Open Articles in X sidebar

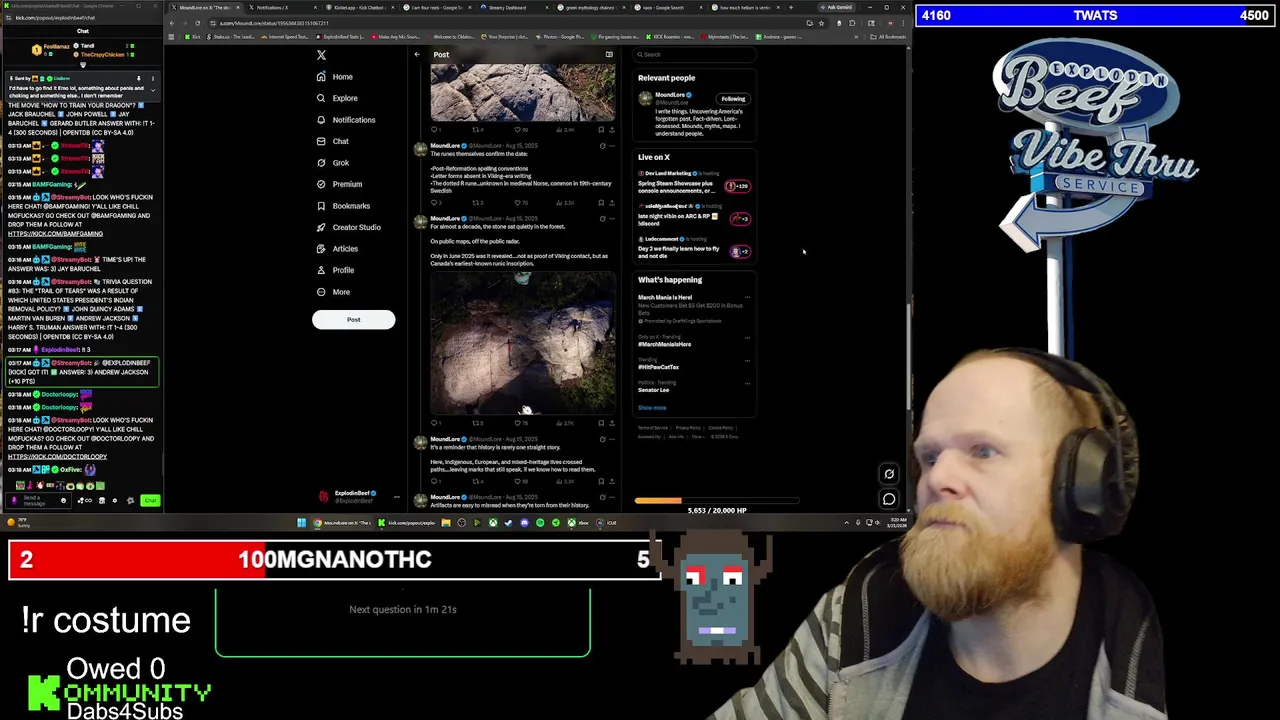[x=337, y=249]
